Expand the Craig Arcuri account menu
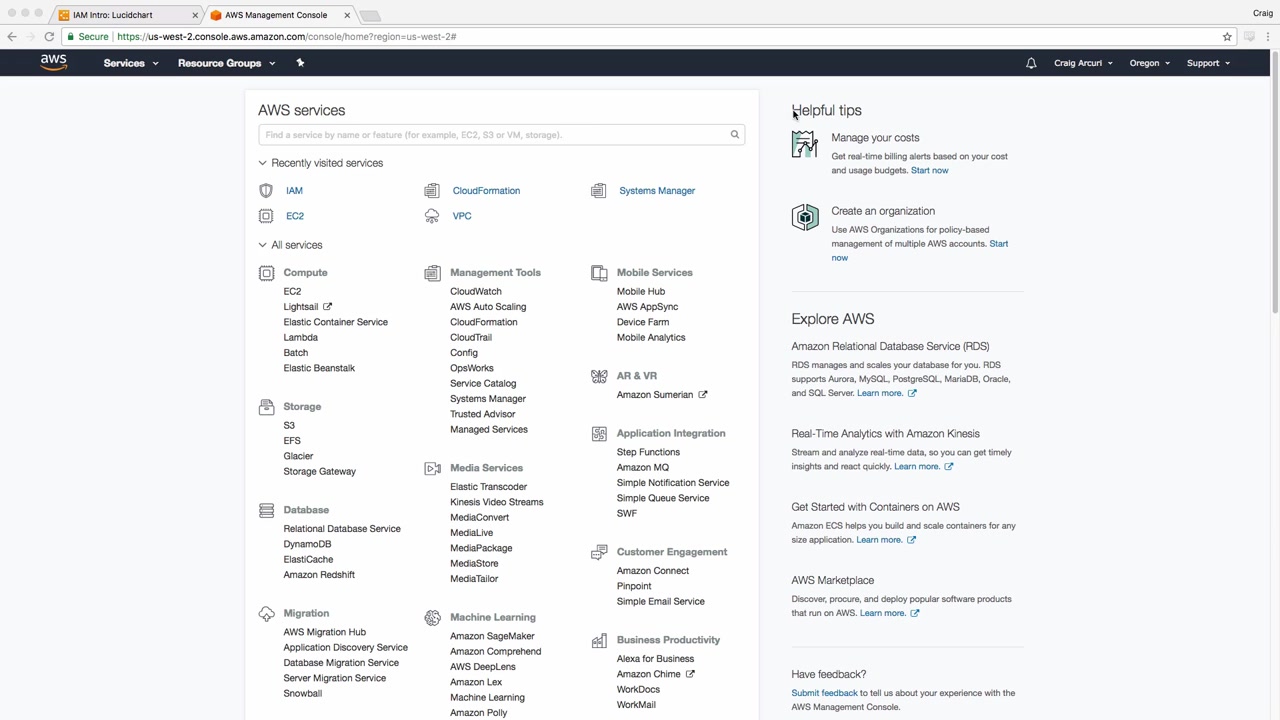The image size is (1280, 720). (1083, 63)
